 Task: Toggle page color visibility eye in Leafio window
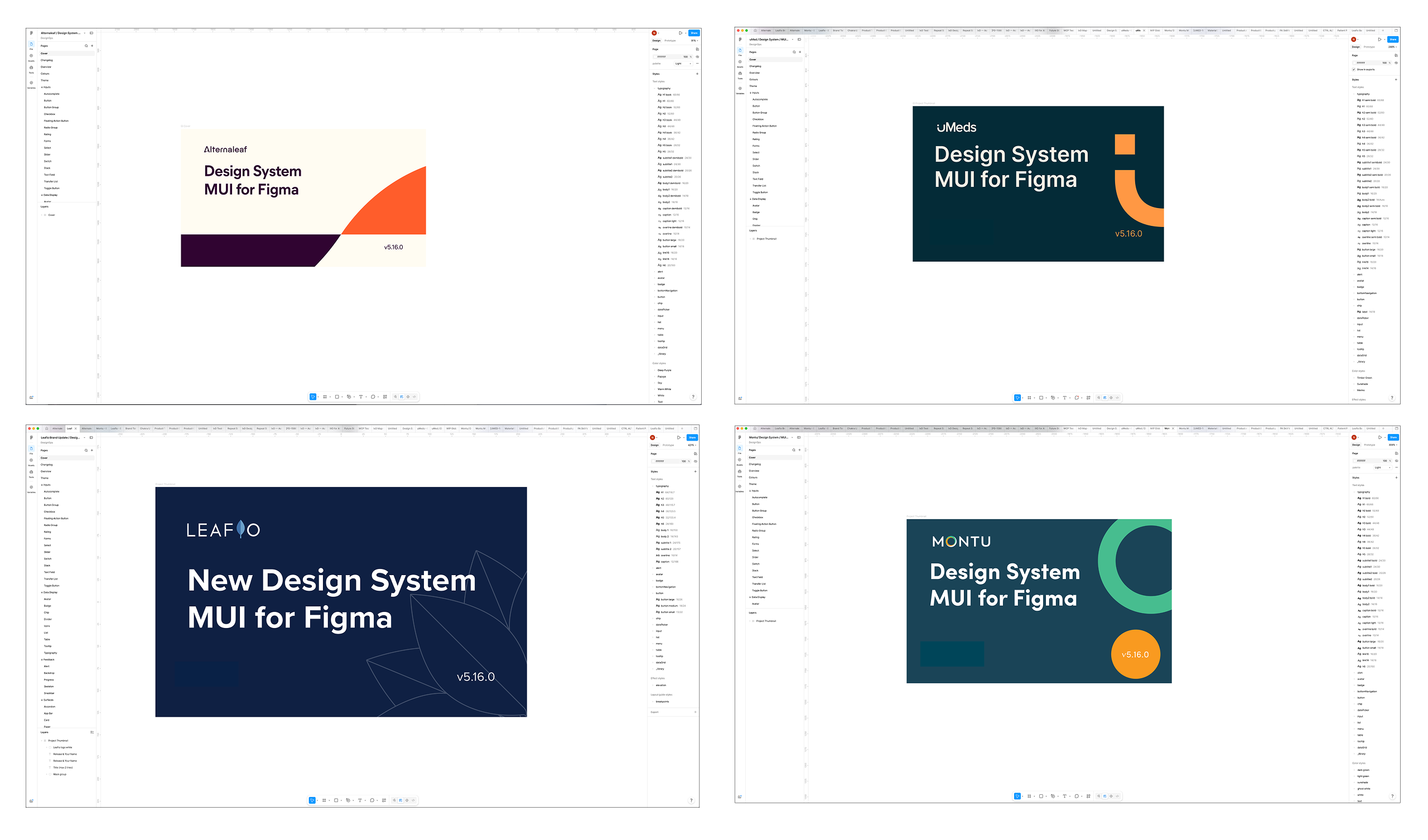695,461
